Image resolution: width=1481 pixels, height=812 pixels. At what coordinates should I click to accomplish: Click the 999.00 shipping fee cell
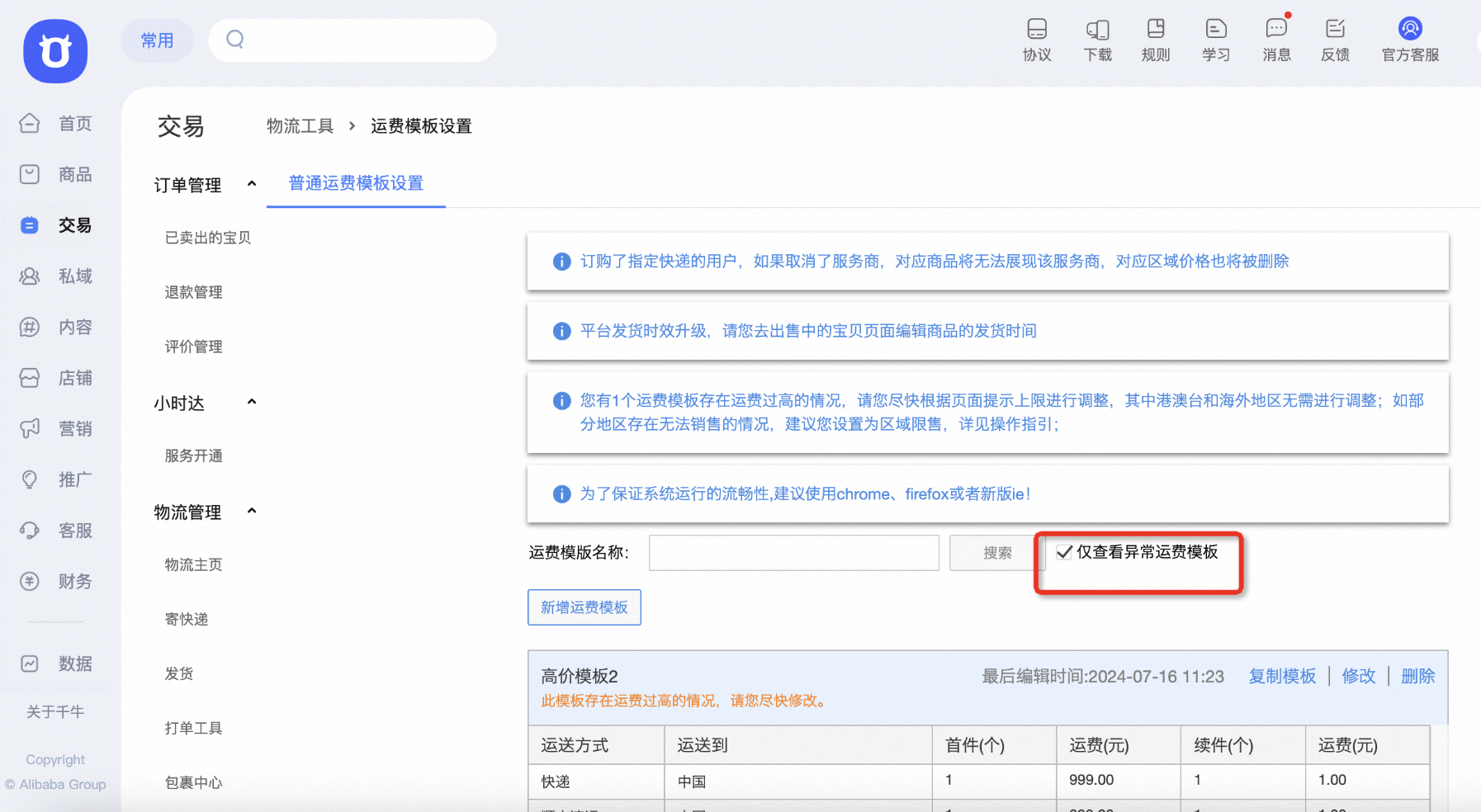1119,781
